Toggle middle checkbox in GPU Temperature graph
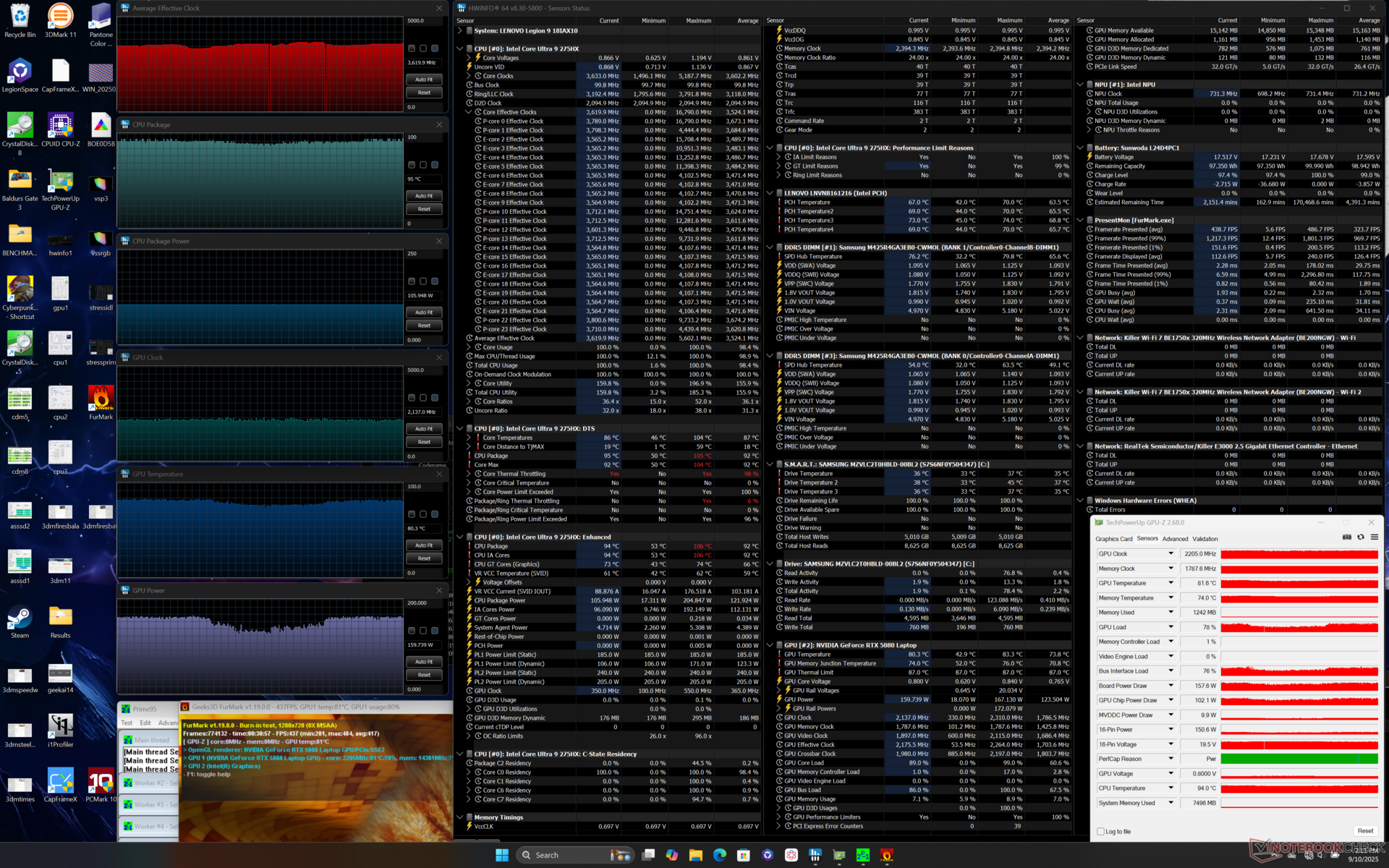This screenshot has width=1389, height=868. point(423,514)
